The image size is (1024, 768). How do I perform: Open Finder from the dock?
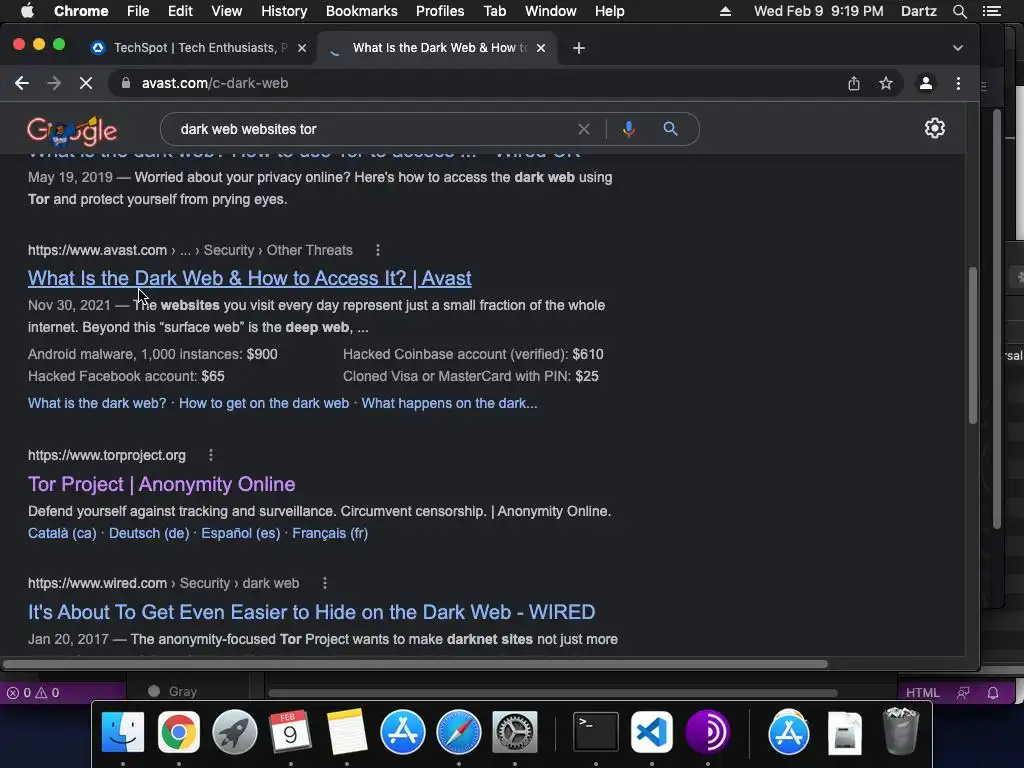pyautogui.click(x=123, y=731)
